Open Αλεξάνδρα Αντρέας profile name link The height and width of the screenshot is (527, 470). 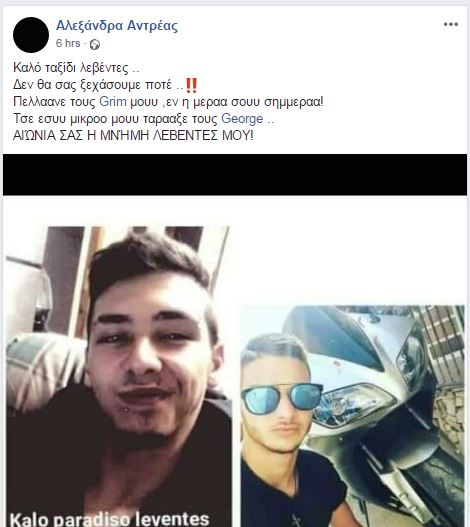[x=117, y=26]
